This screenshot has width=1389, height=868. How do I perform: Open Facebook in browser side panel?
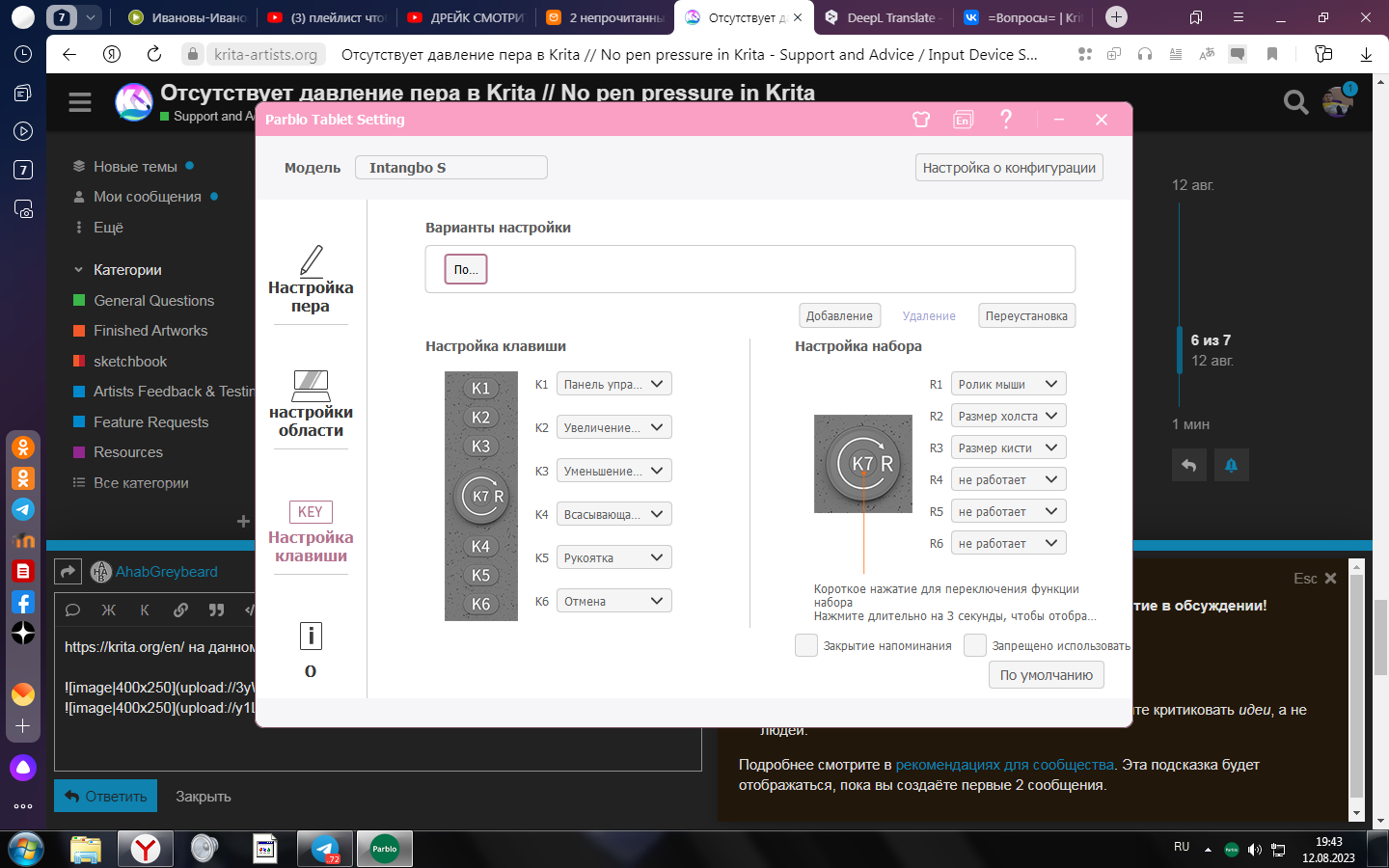click(x=23, y=602)
